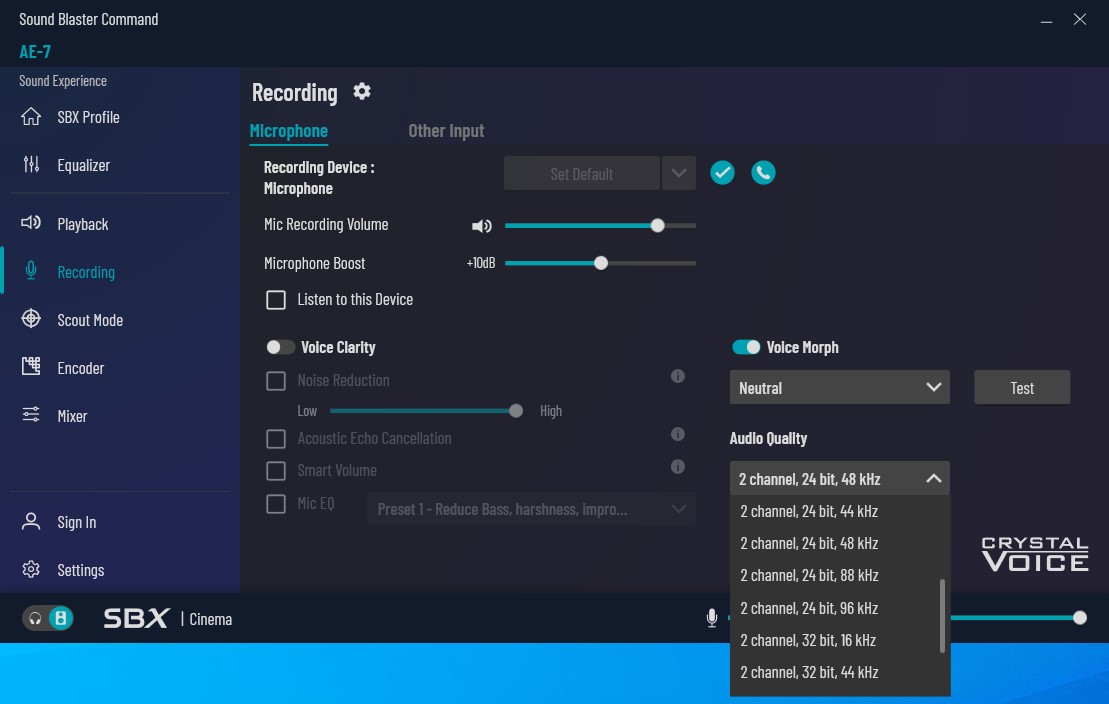The width and height of the screenshot is (1109, 704).
Task: Click the default communication phone icon
Action: (x=763, y=173)
